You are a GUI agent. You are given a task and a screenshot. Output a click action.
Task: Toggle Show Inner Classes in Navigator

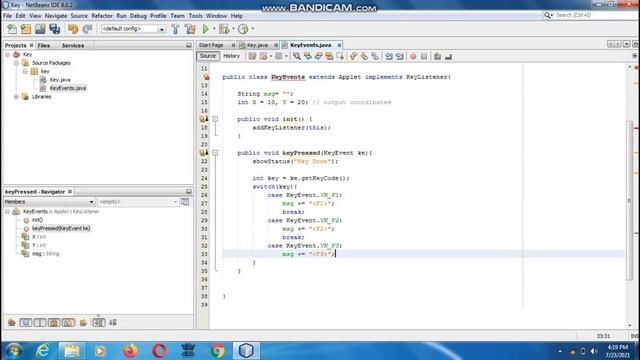point(68,323)
